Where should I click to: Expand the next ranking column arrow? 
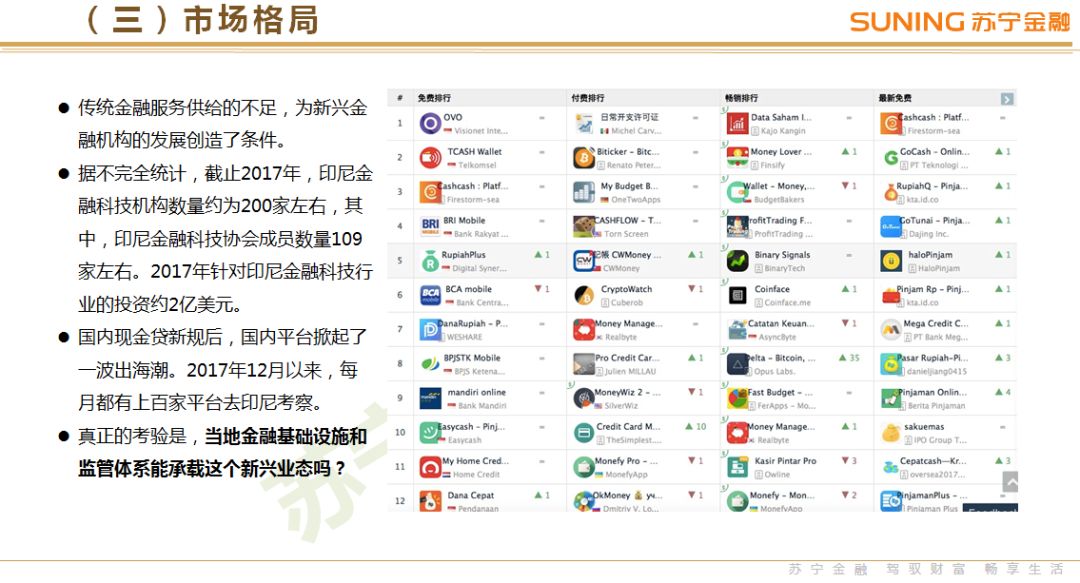[x=1007, y=99]
